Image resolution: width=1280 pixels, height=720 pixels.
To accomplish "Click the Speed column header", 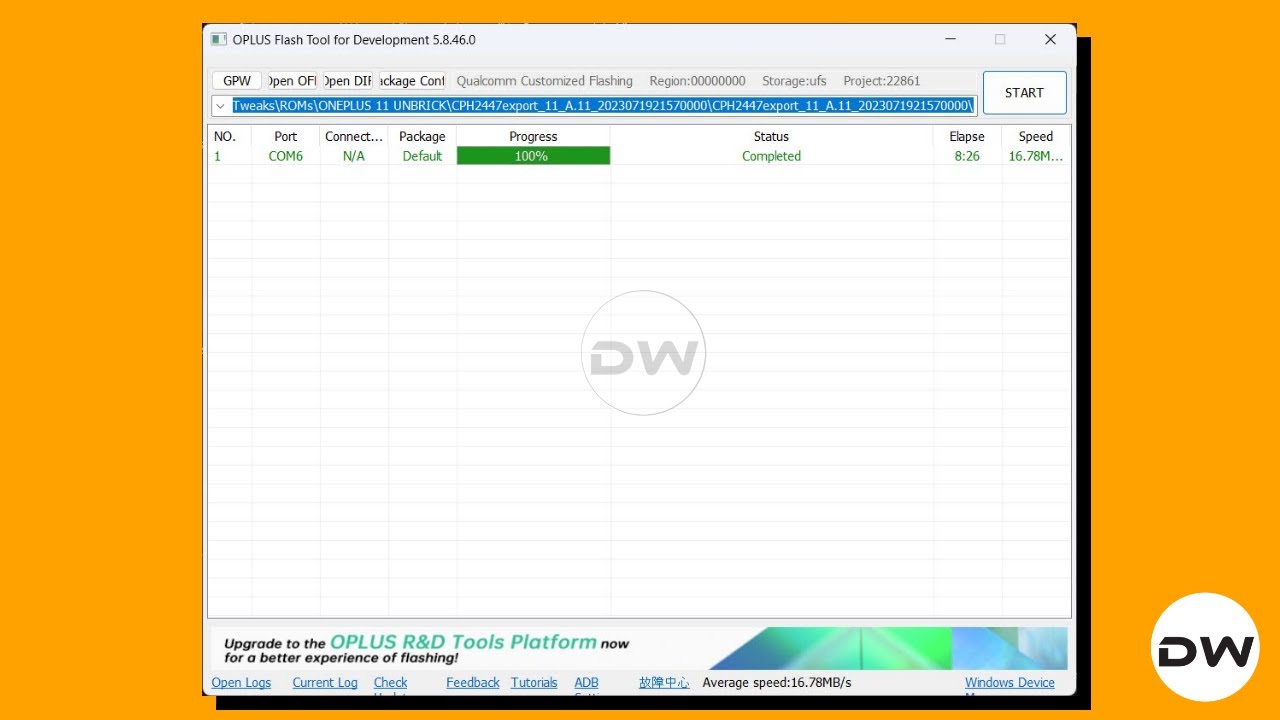I will coord(1036,136).
